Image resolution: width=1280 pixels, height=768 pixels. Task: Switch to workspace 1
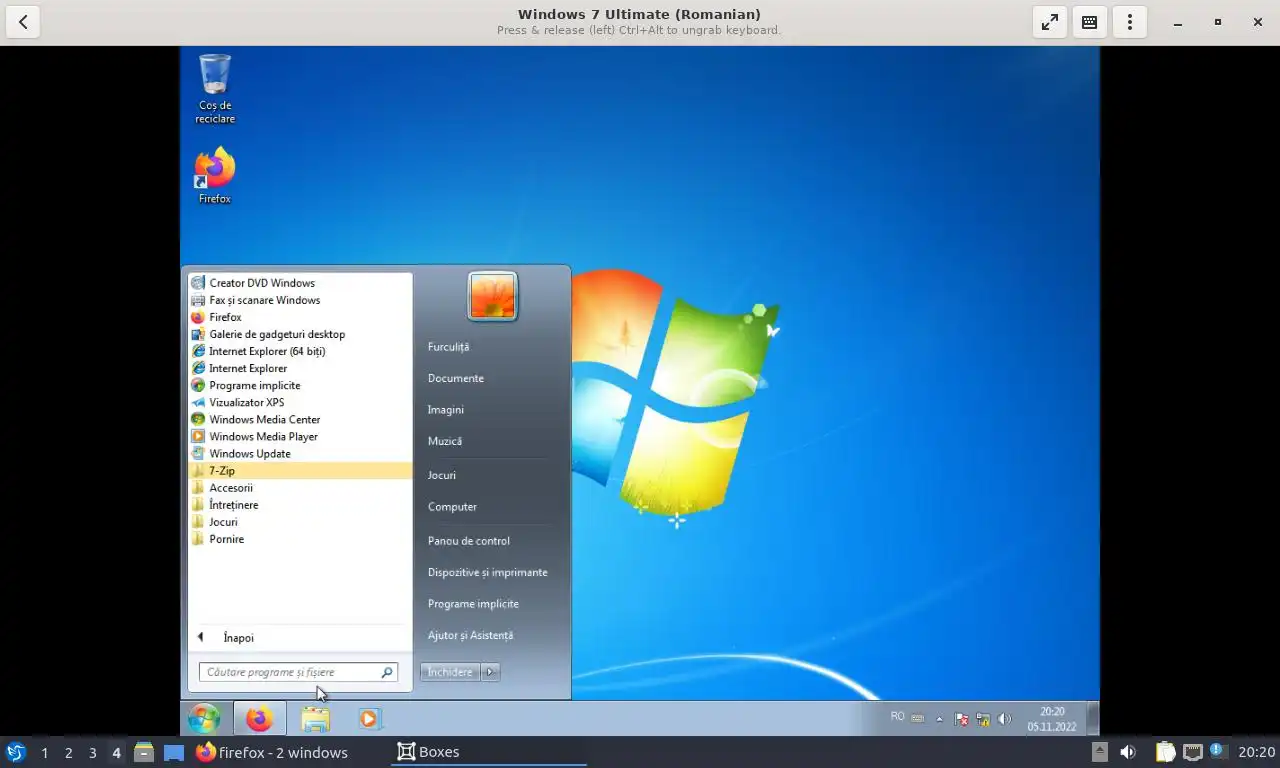[44, 752]
